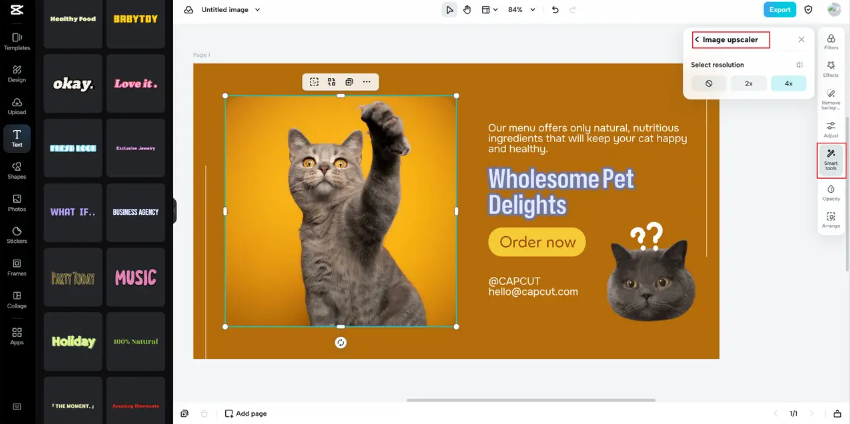The width and height of the screenshot is (850, 424).
Task: Choose the Exclusive Jewelry text preset
Action: [136, 148]
